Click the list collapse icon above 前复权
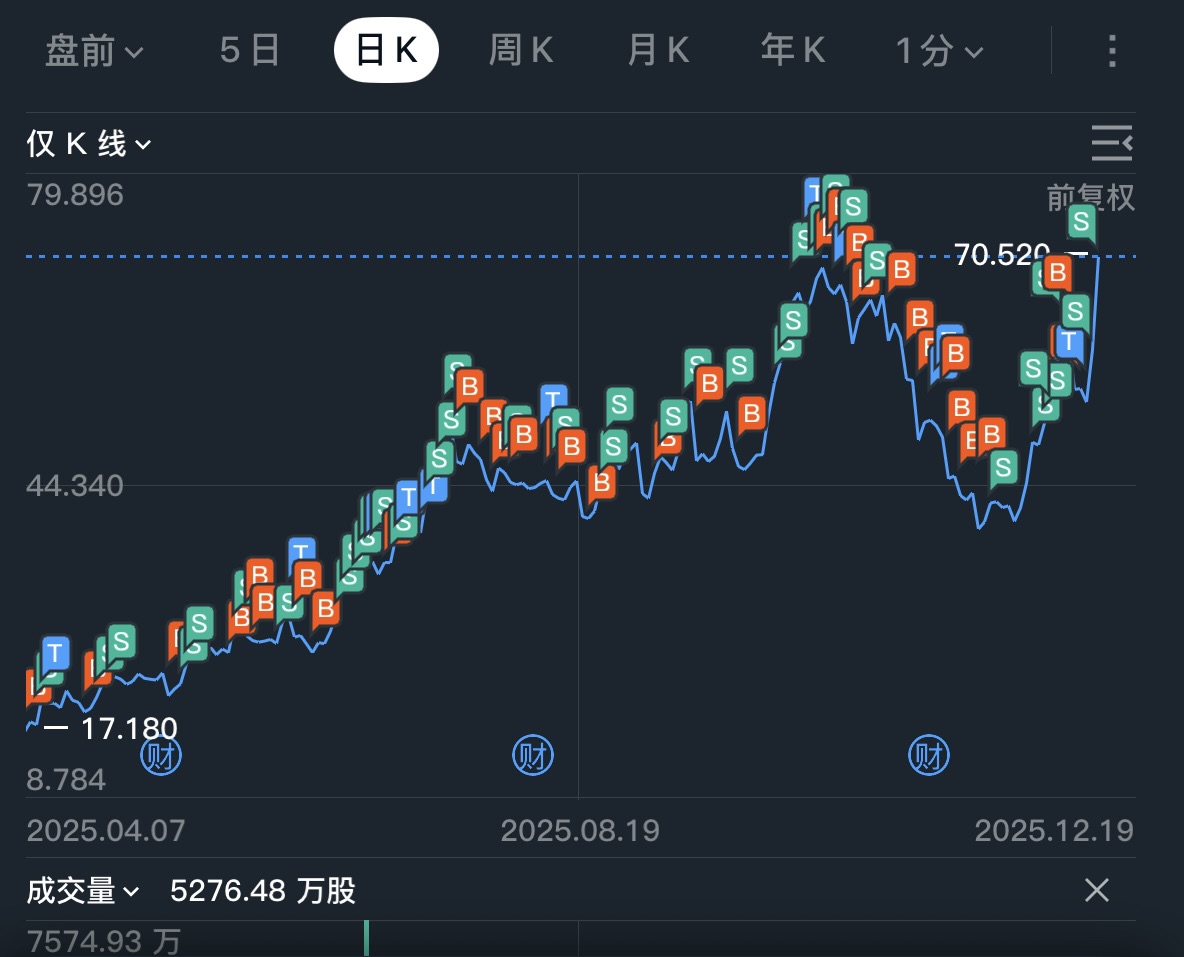Image resolution: width=1184 pixels, height=957 pixels. point(1111,144)
